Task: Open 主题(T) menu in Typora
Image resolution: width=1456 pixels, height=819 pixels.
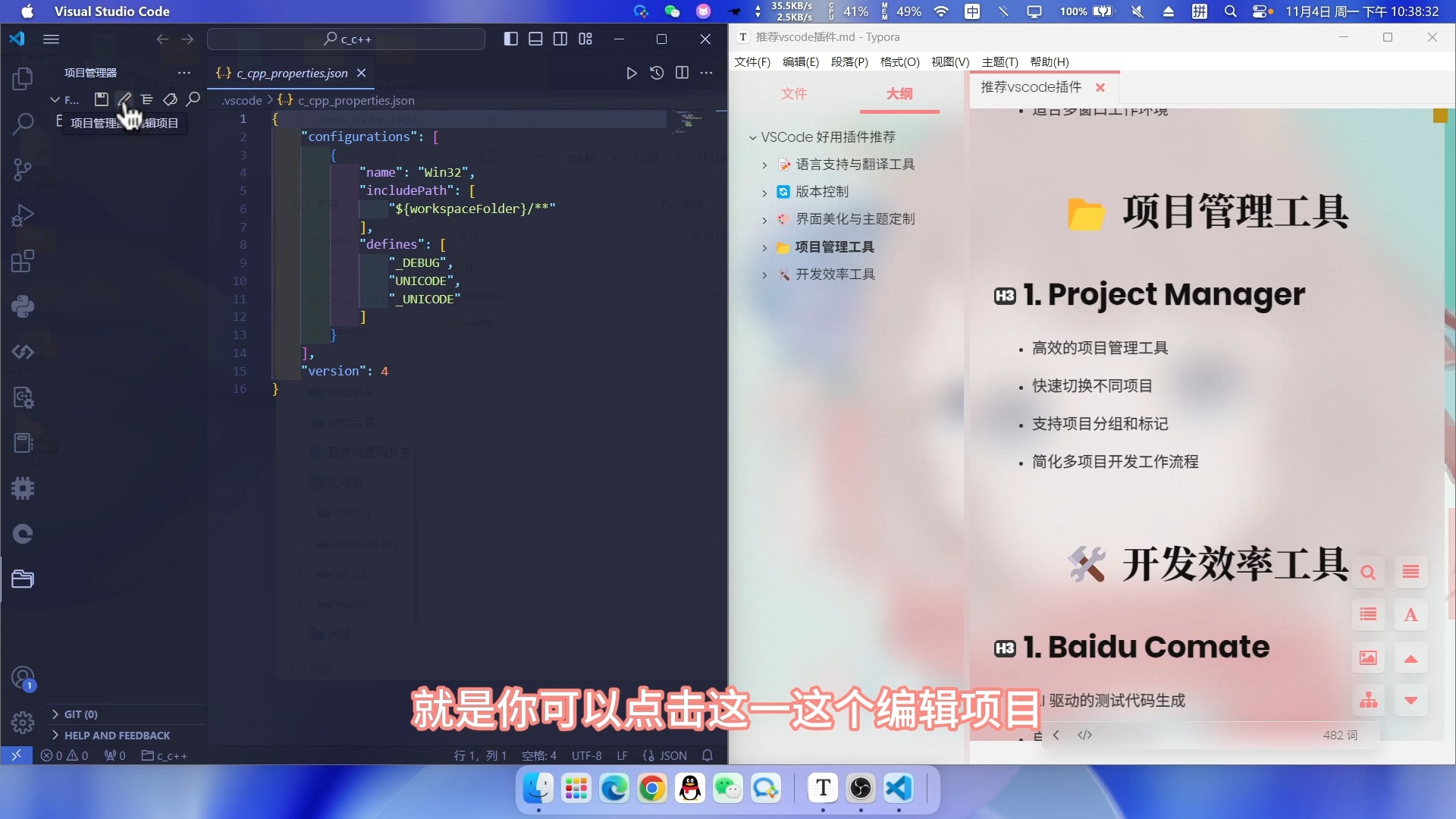Action: [x=999, y=61]
